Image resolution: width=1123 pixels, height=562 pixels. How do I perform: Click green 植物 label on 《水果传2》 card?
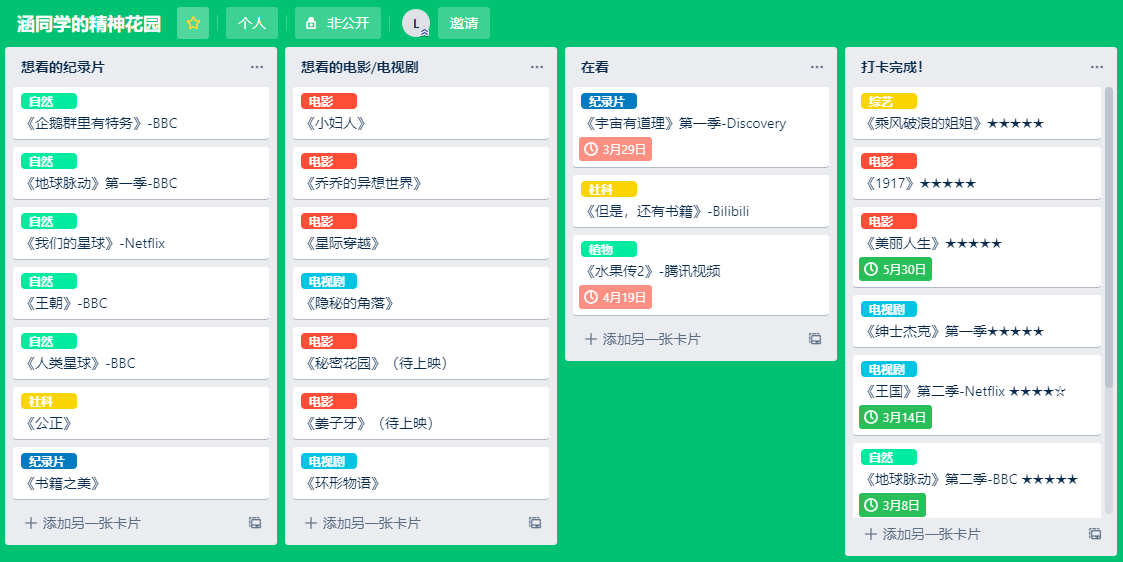pyautogui.click(x=609, y=249)
